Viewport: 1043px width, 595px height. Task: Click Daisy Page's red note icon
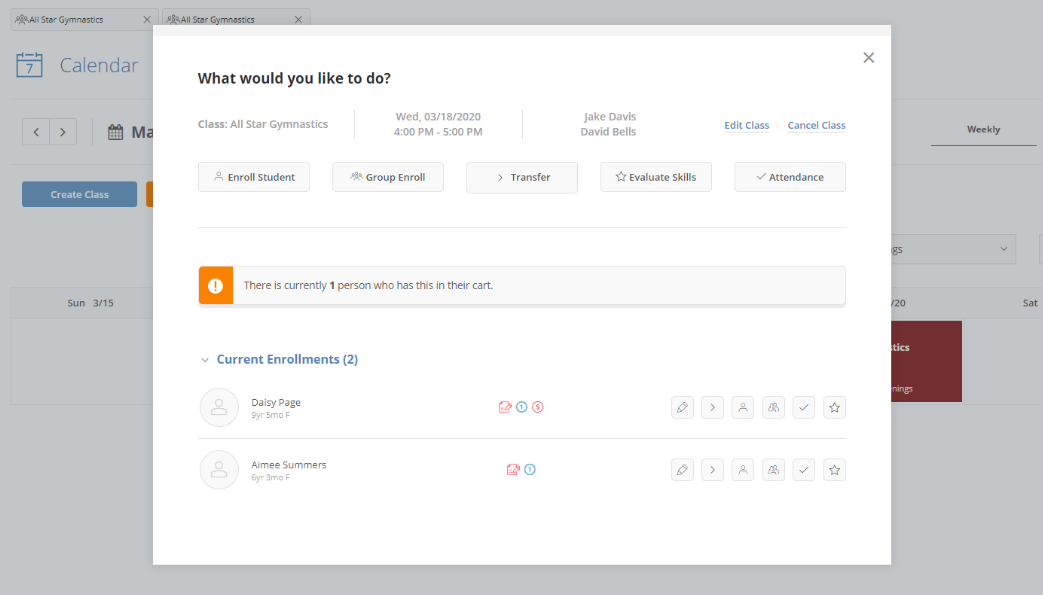pos(505,407)
